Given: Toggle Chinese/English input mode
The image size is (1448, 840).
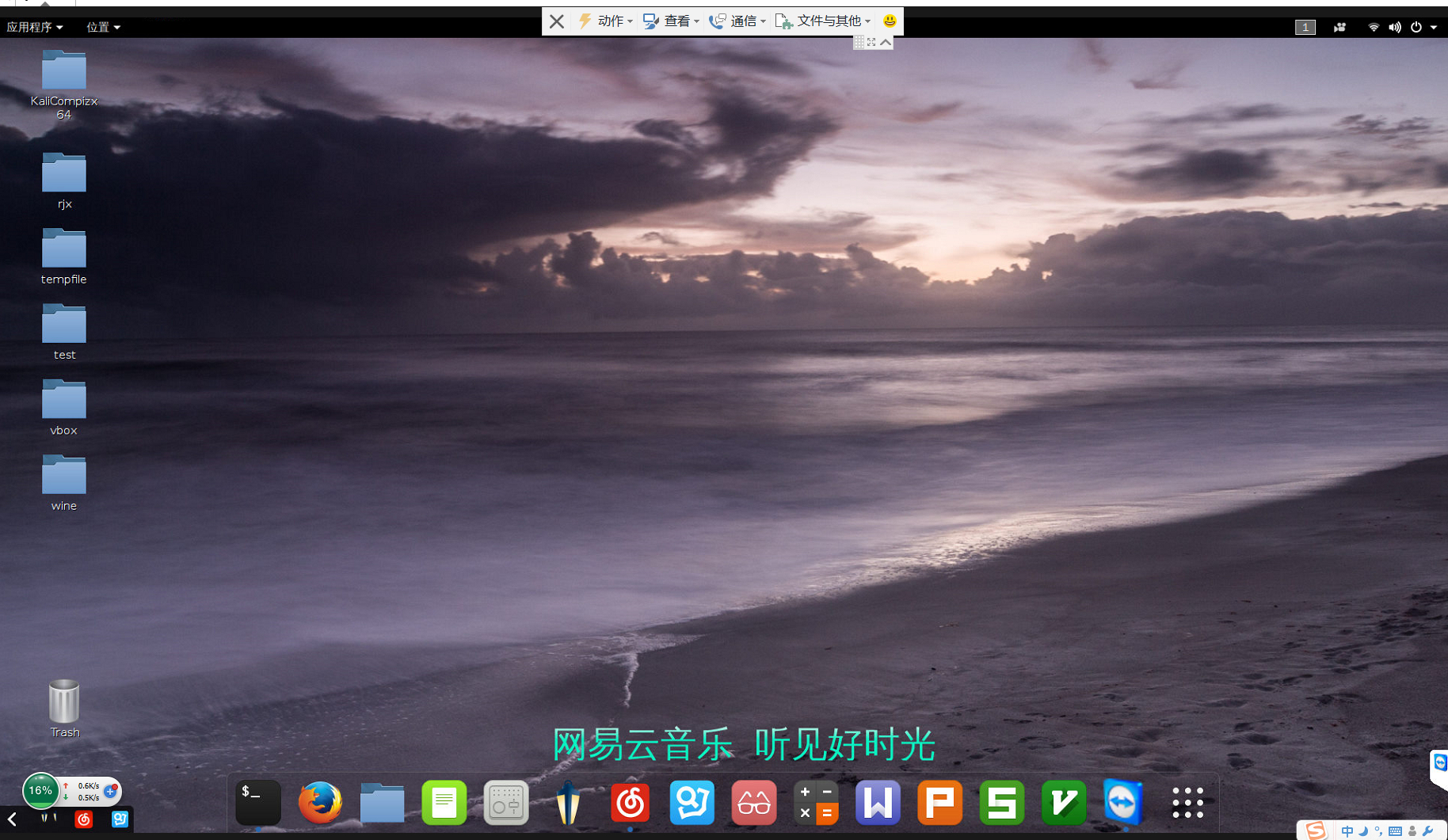Looking at the screenshot, I should click(x=1347, y=831).
